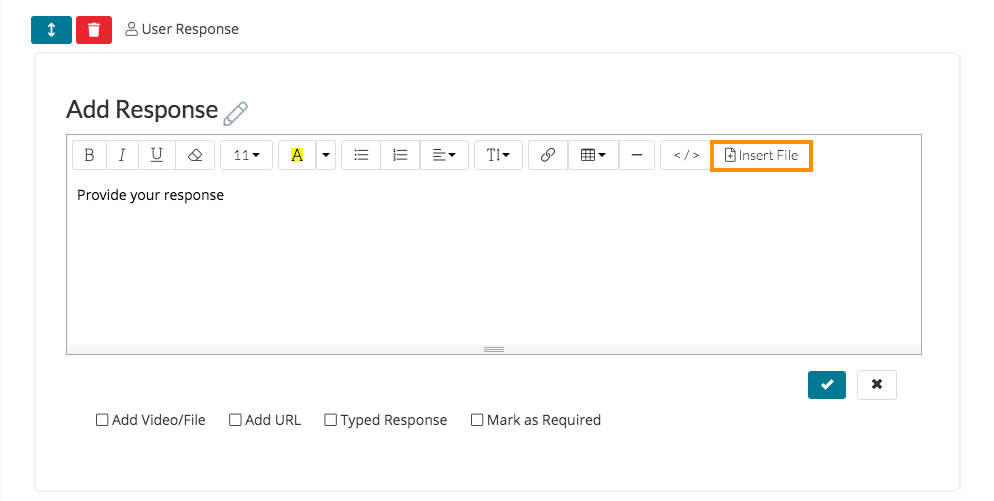Delete the User Response with the red trash button
The height and width of the screenshot is (501, 994).
(x=94, y=30)
